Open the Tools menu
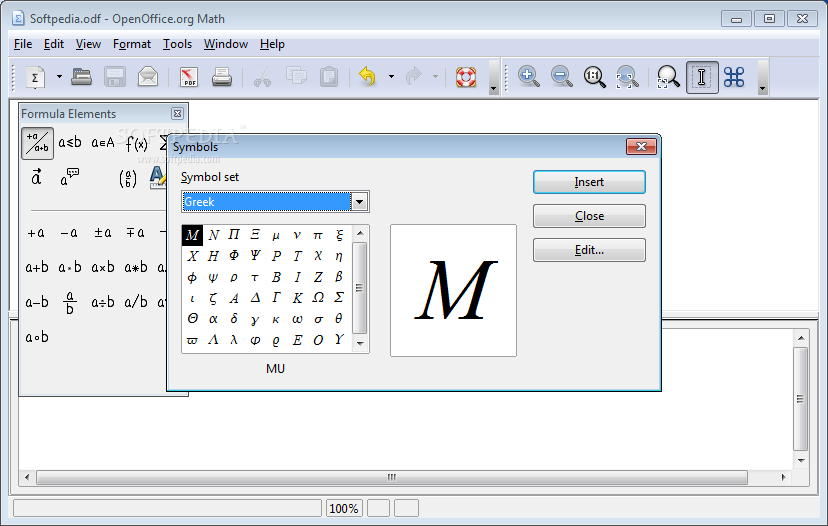The height and width of the screenshot is (526, 828). pos(177,44)
